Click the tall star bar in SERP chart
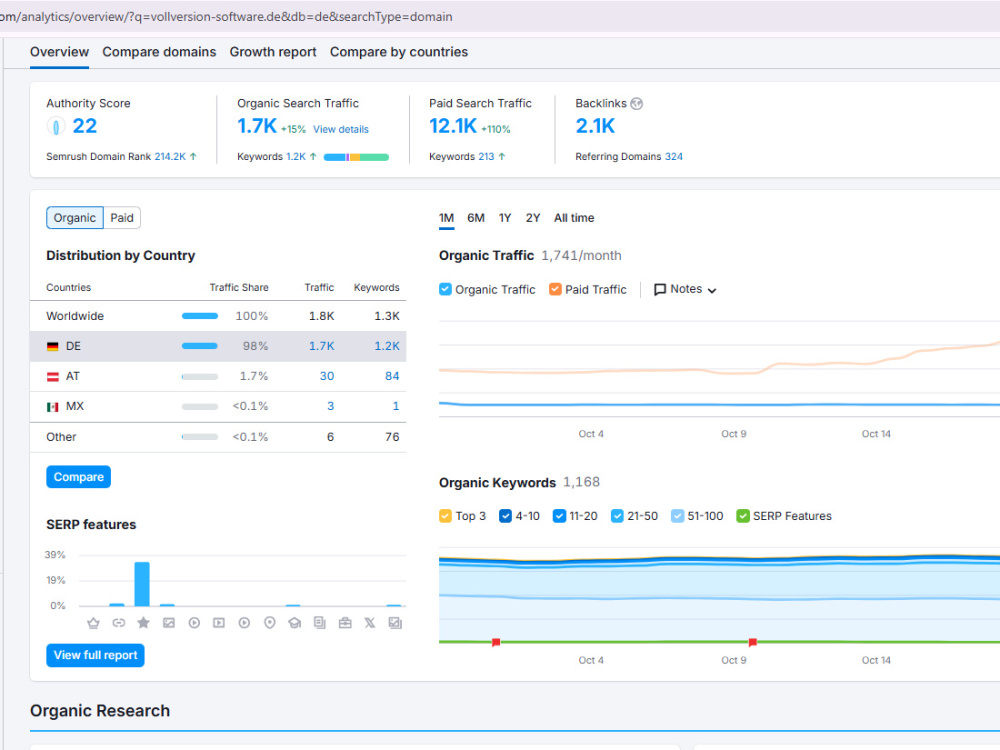 (142, 584)
